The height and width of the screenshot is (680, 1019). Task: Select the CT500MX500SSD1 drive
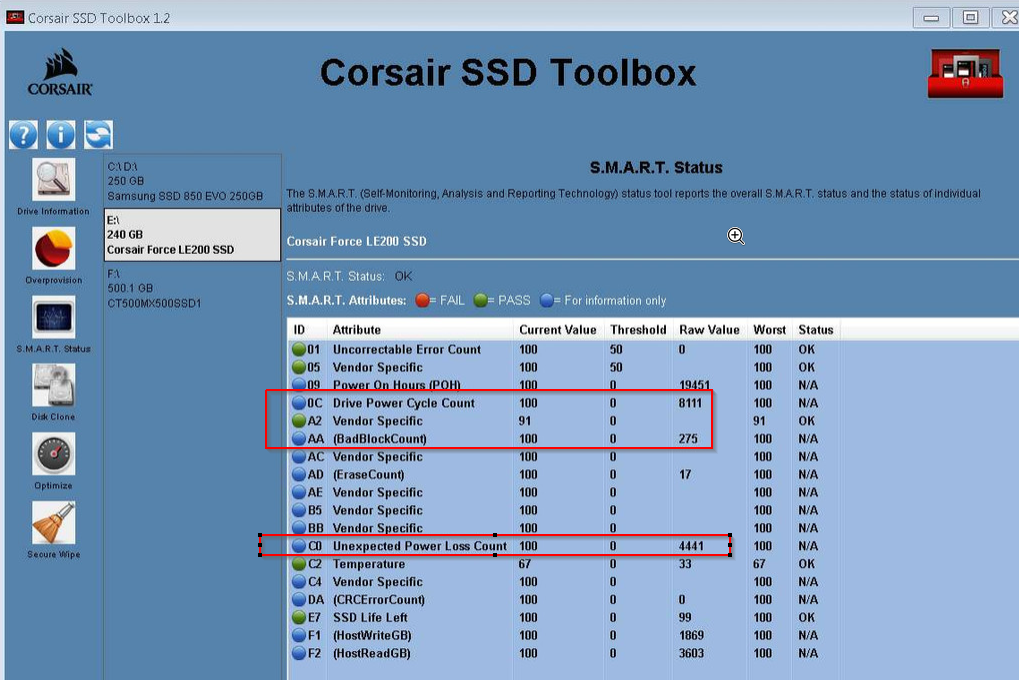[192, 289]
